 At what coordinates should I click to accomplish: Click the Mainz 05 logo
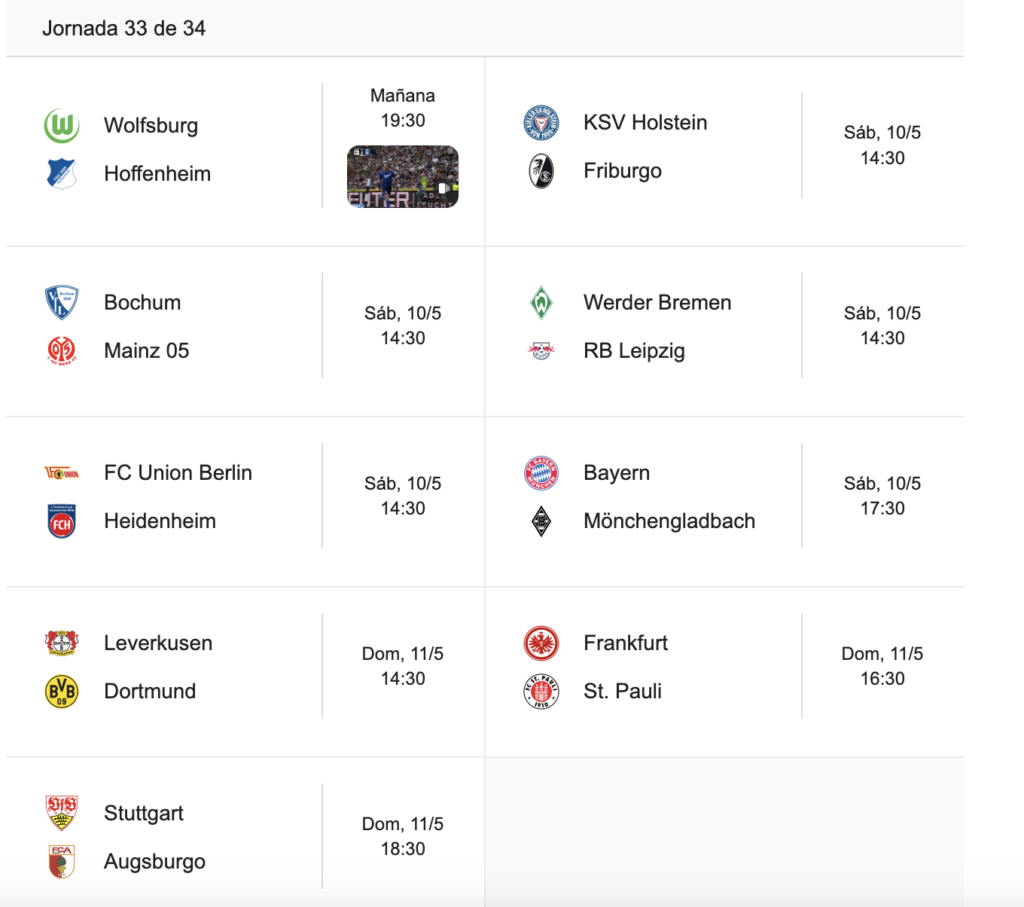(x=61, y=351)
